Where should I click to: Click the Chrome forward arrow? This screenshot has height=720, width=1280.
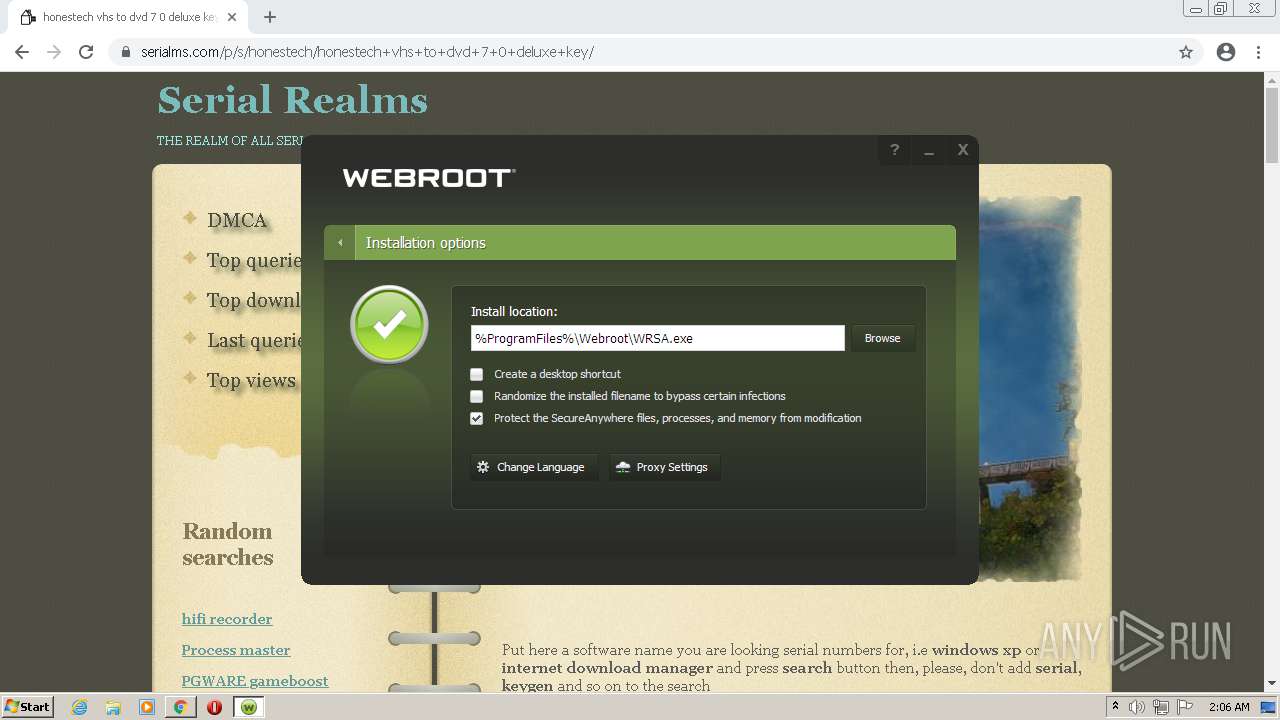(x=54, y=52)
